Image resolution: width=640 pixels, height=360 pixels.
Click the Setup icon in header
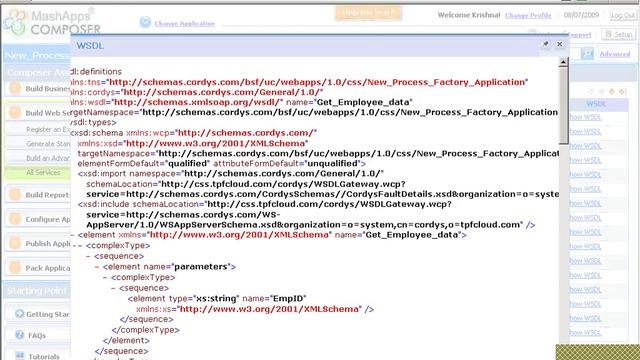[609, 35]
